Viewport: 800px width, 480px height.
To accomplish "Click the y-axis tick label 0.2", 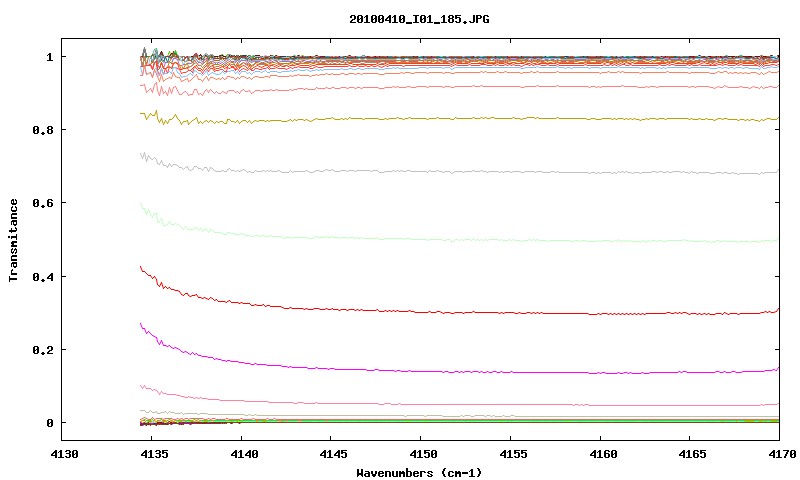I will click(x=43, y=349).
